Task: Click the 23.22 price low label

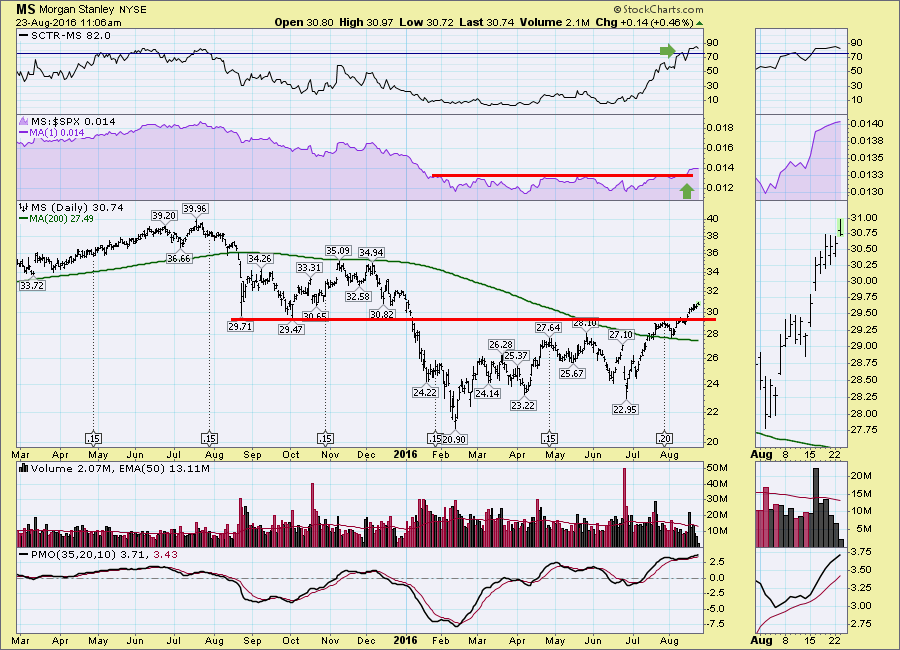Action: (523, 405)
